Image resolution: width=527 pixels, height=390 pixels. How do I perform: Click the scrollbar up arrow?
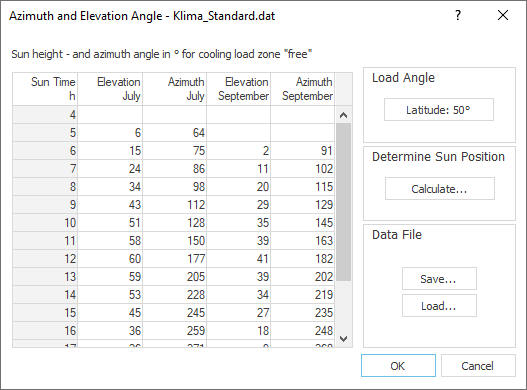point(343,115)
